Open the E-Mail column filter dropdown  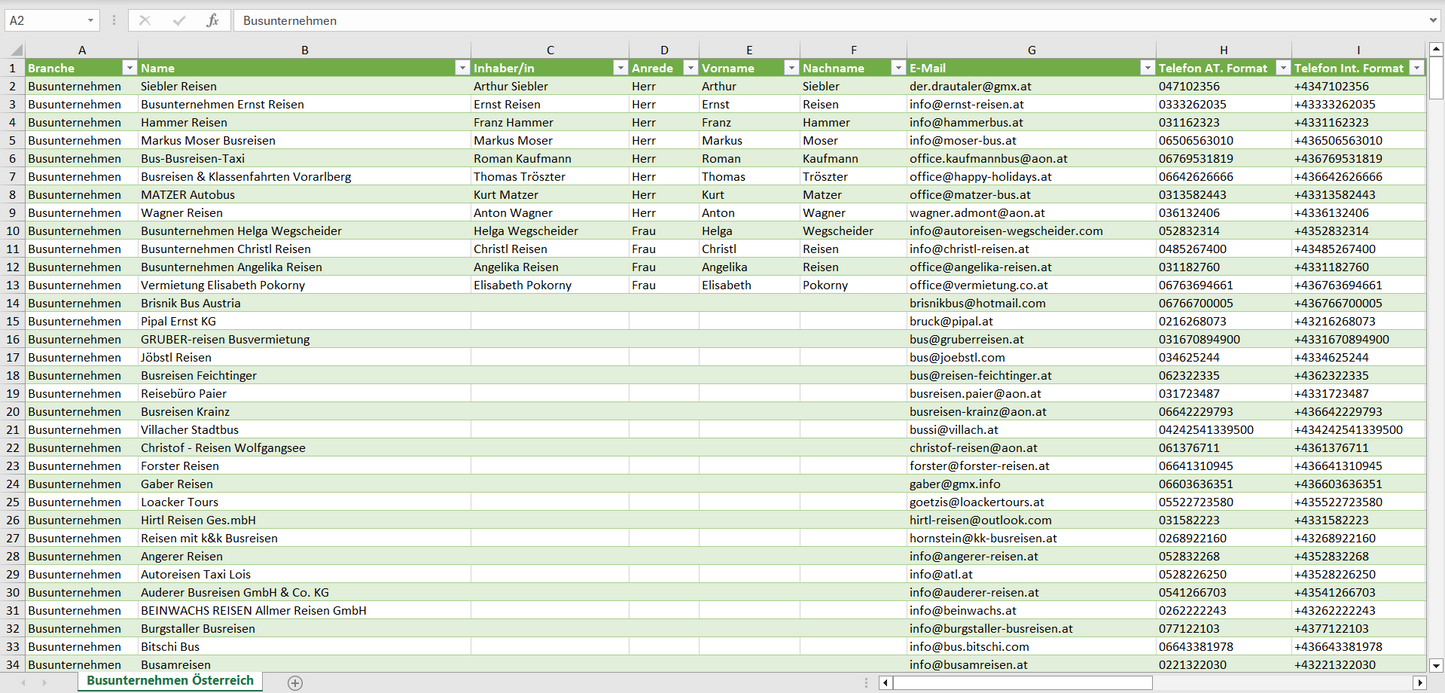click(x=1147, y=68)
